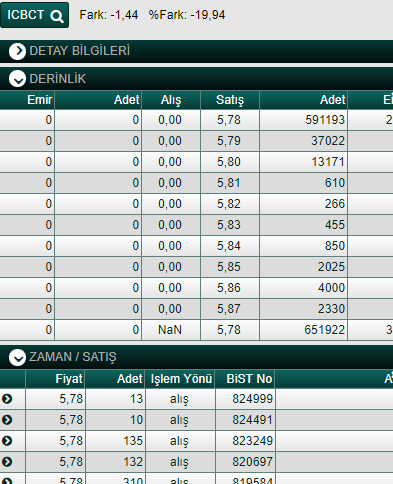The height and width of the screenshot is (484, 393).
Task: Click the trade quantity 132 cell
Action: [x=115, y=462]
